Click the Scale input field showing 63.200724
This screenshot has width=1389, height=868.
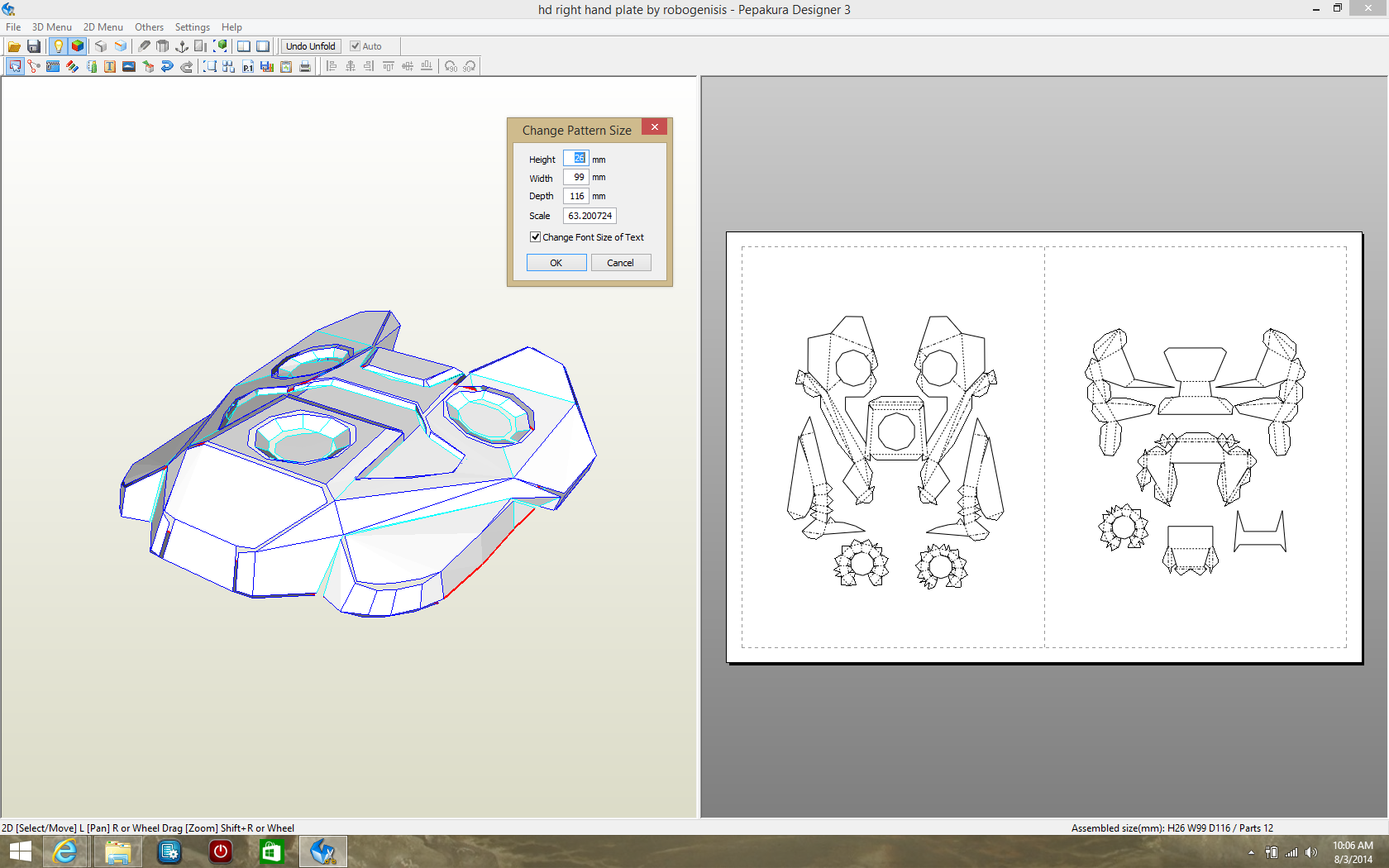pos(590,216)
